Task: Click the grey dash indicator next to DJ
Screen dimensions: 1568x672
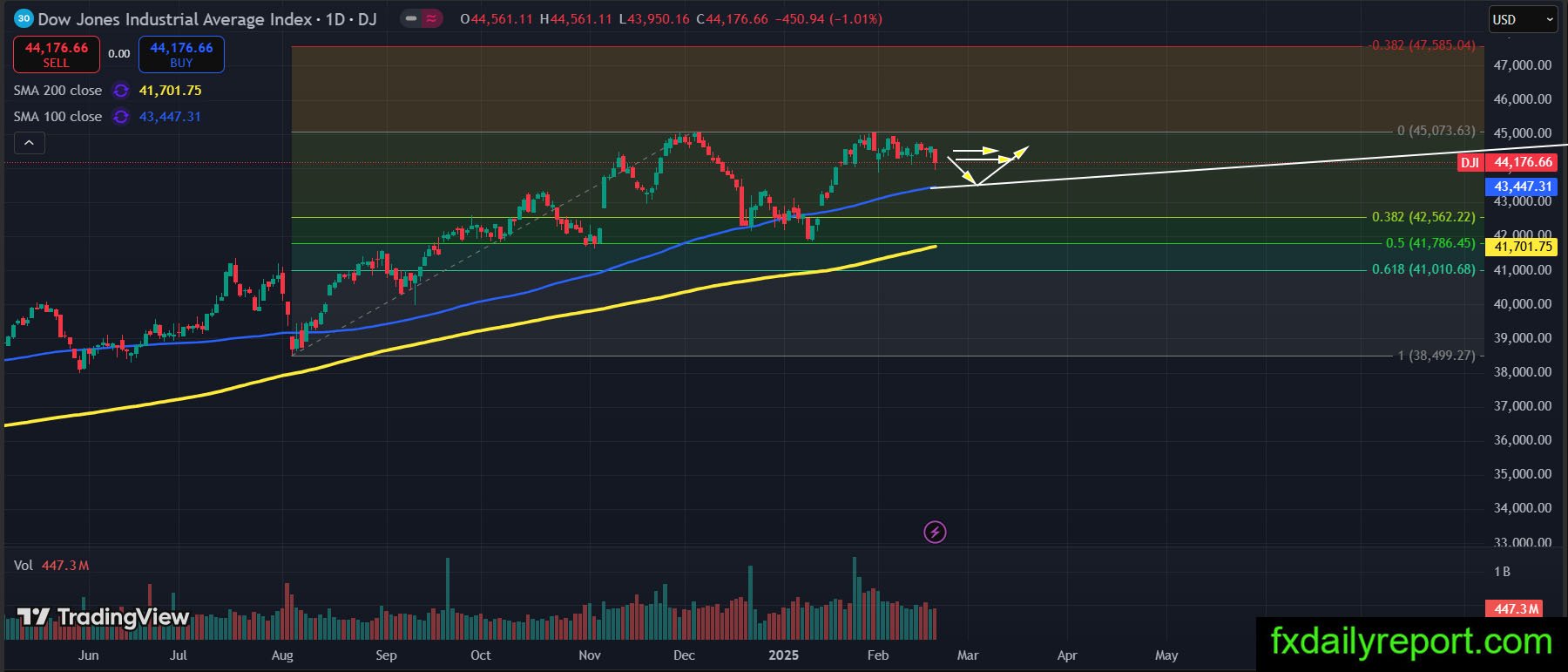Action: coord(410,18)
